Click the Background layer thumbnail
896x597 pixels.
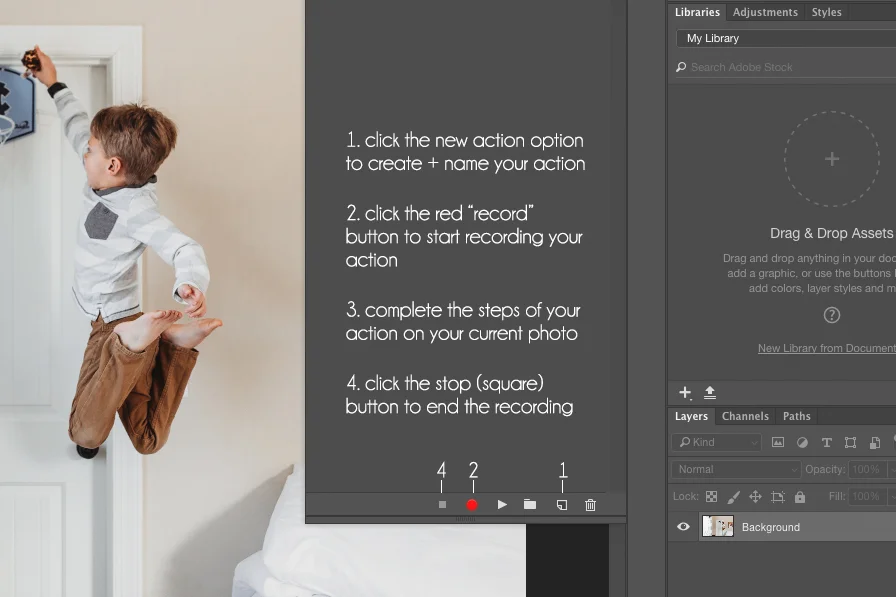pos(718,527)
